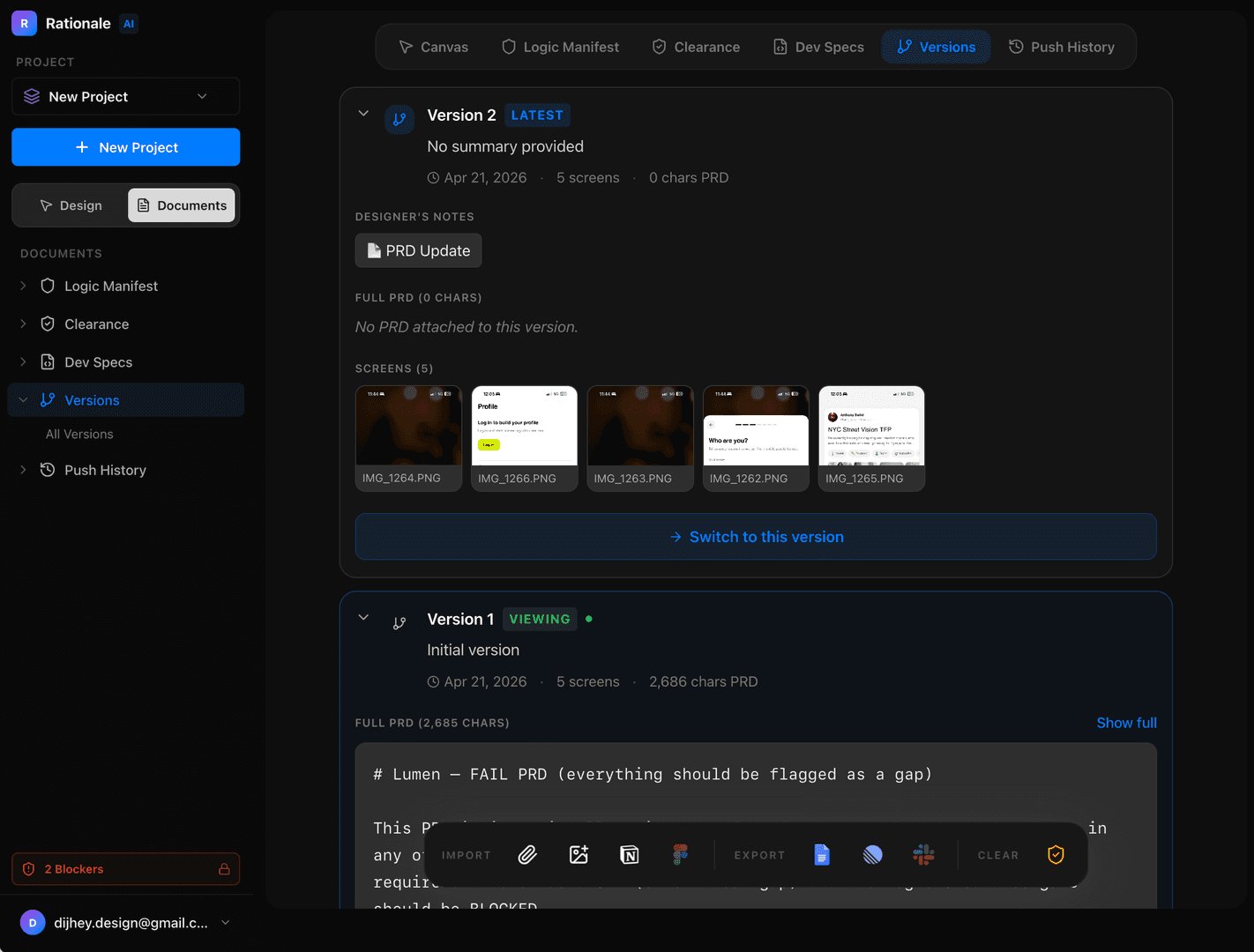Click the 2,686 chars PRD text
The width and height of the screenshot is (1254, 952).
coord(703,682)
